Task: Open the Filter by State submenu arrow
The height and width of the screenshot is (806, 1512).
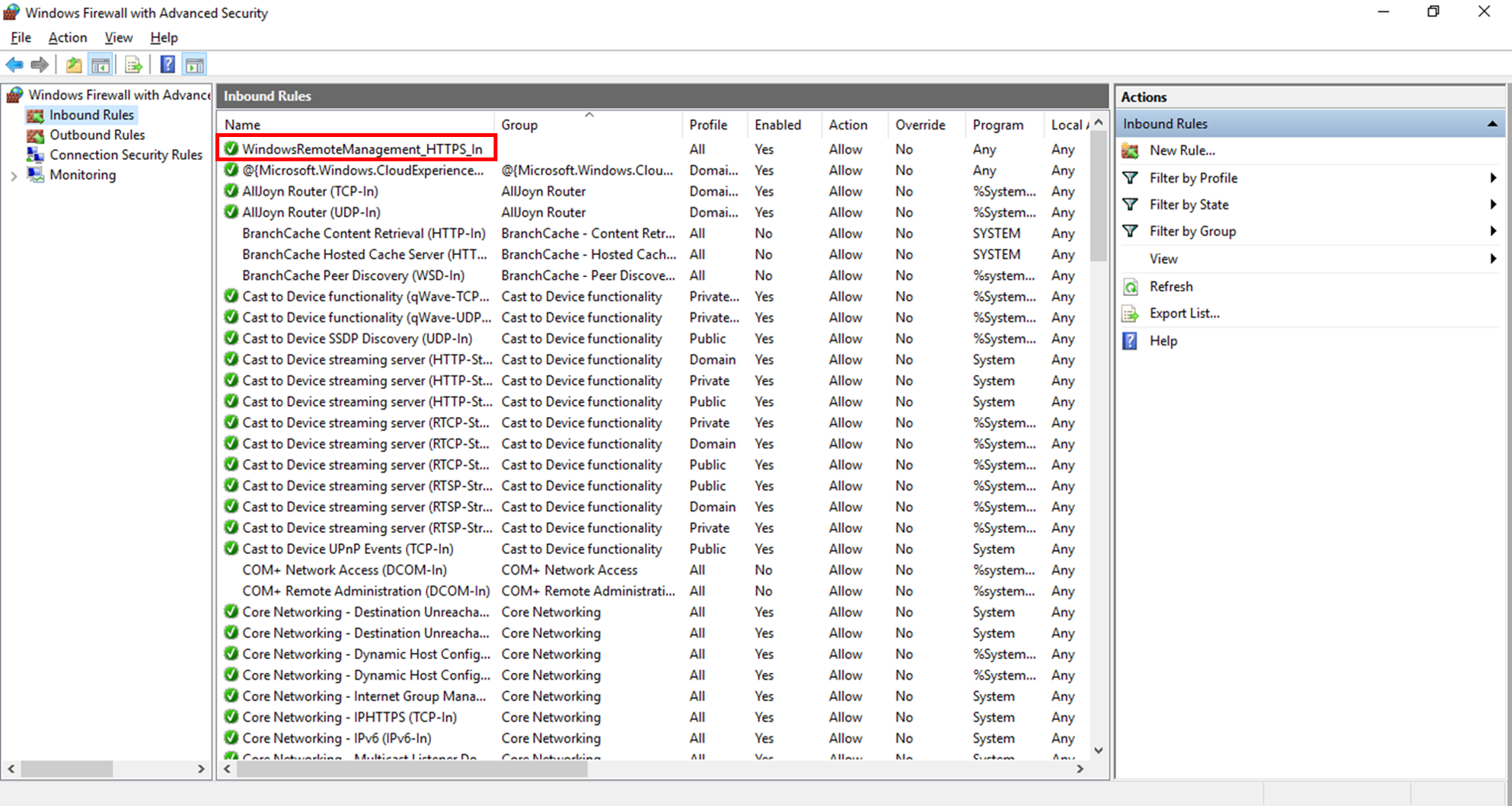Action: click(1493, 205)
